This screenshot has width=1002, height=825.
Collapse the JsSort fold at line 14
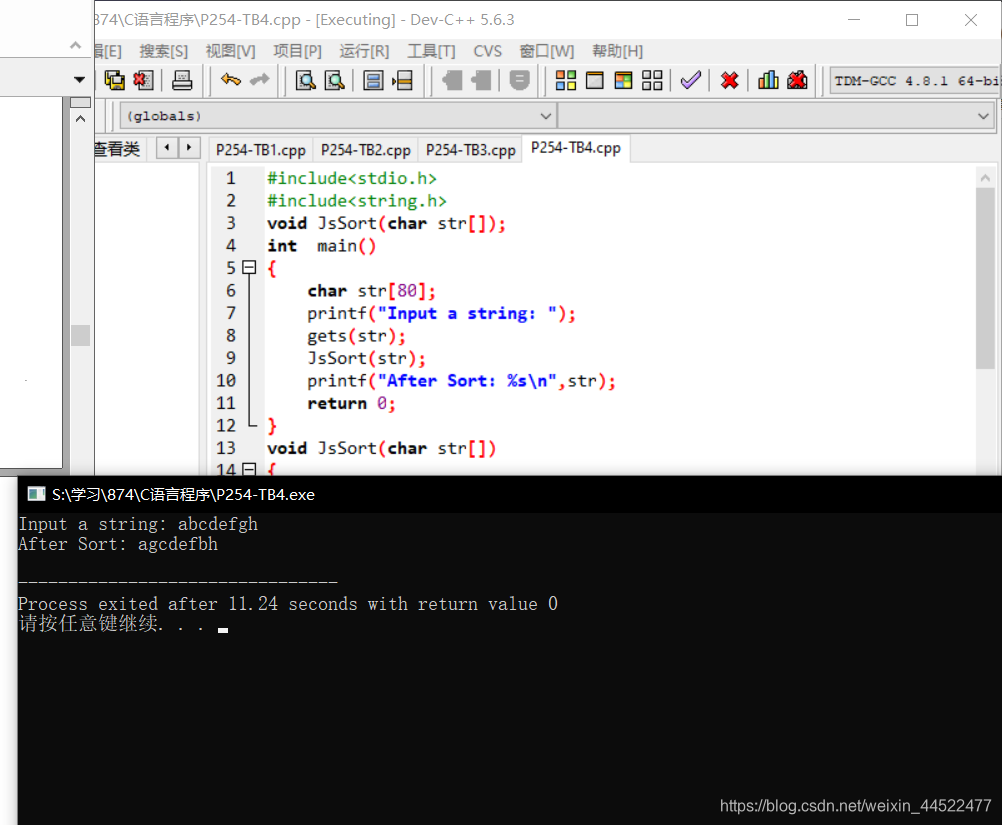(249, 470)
